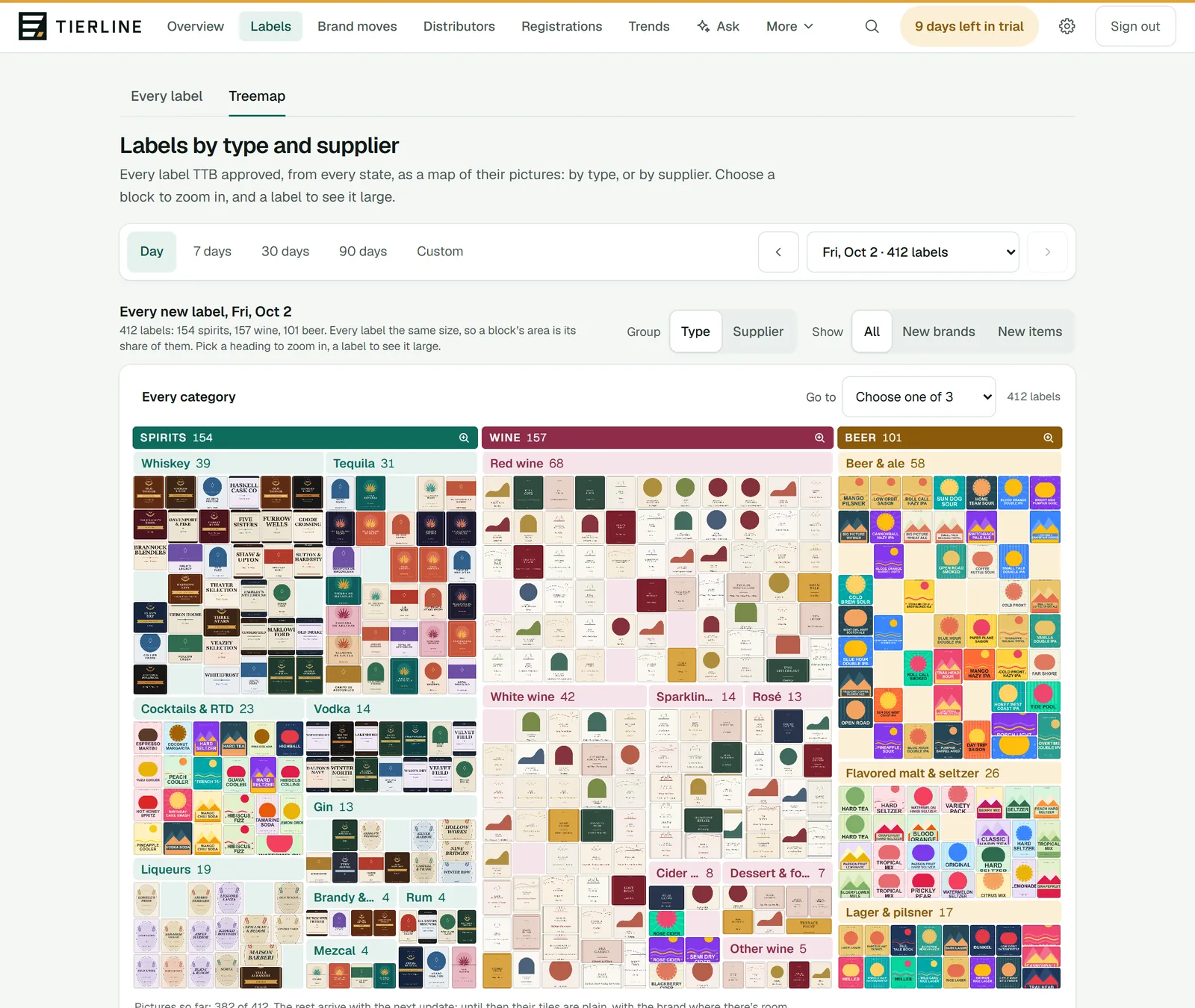Select Custom date range
Viewport: 1195px width, 1008px height.
click(x=440, y=252)
